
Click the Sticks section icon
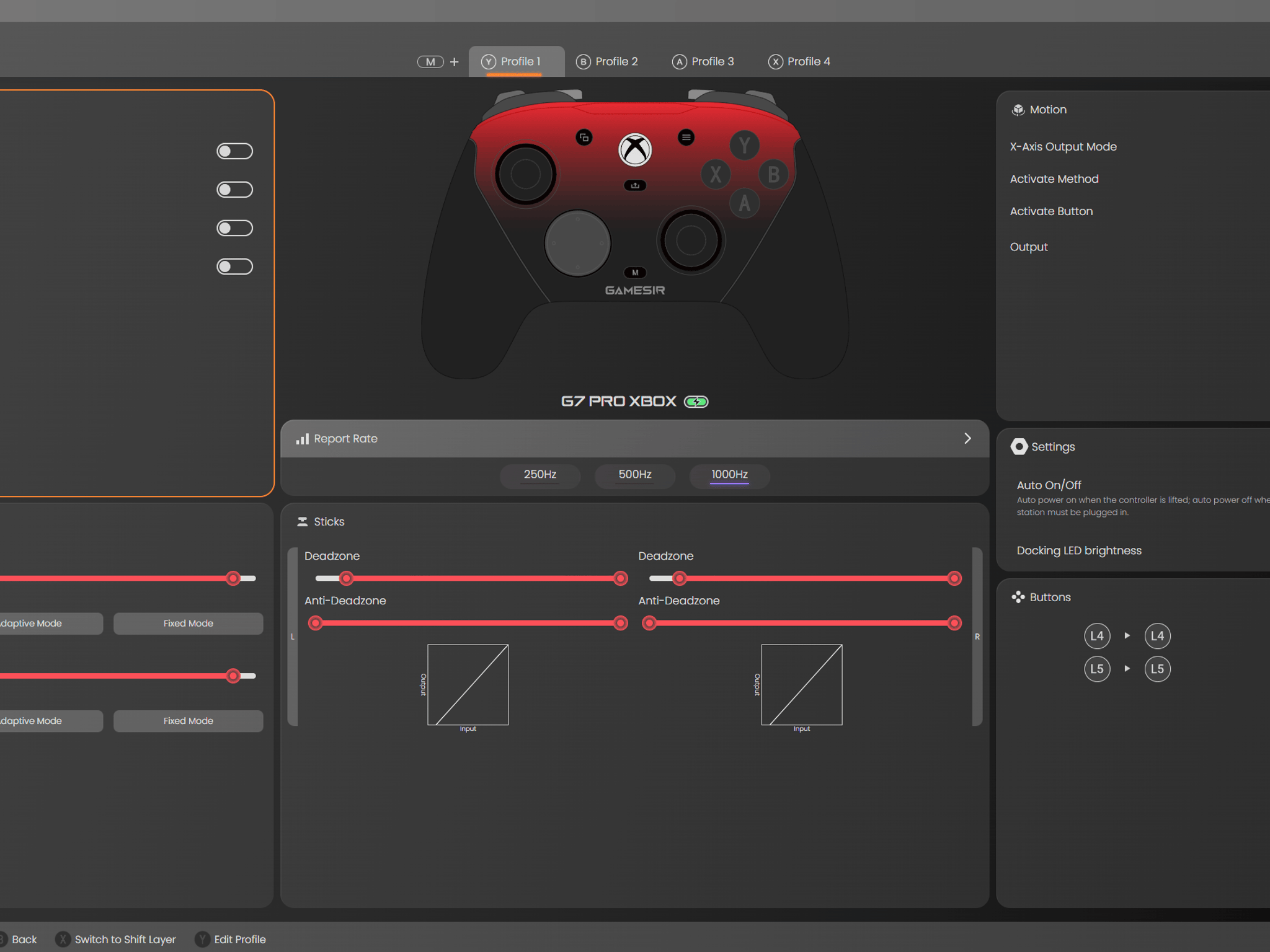coord(302,522)
